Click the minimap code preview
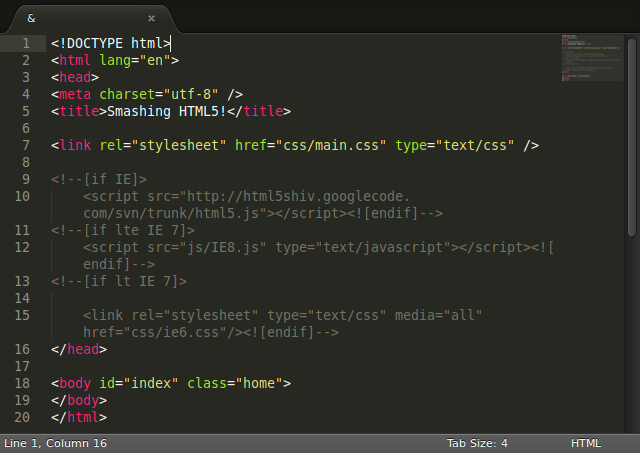Screen dimensions: 640x453 click(592, 58)
